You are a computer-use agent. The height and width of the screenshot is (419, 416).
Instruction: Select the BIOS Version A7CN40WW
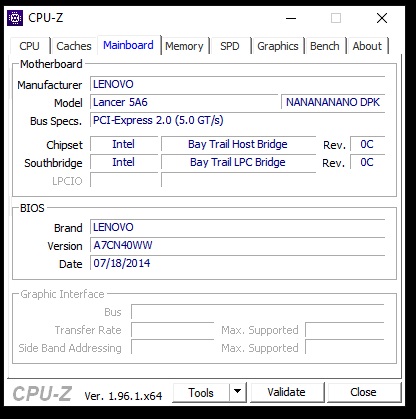[237, 246]
